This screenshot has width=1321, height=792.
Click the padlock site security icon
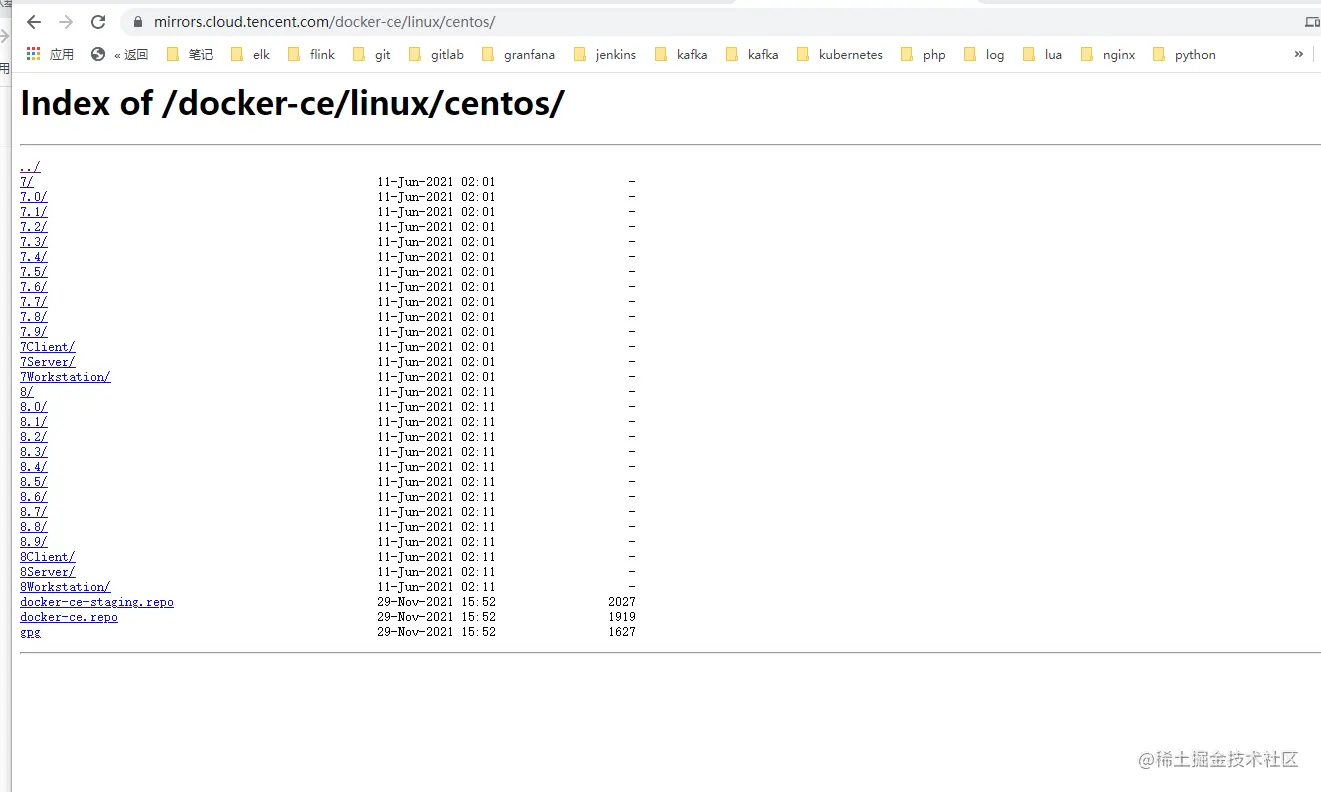[x=138, y=22]
